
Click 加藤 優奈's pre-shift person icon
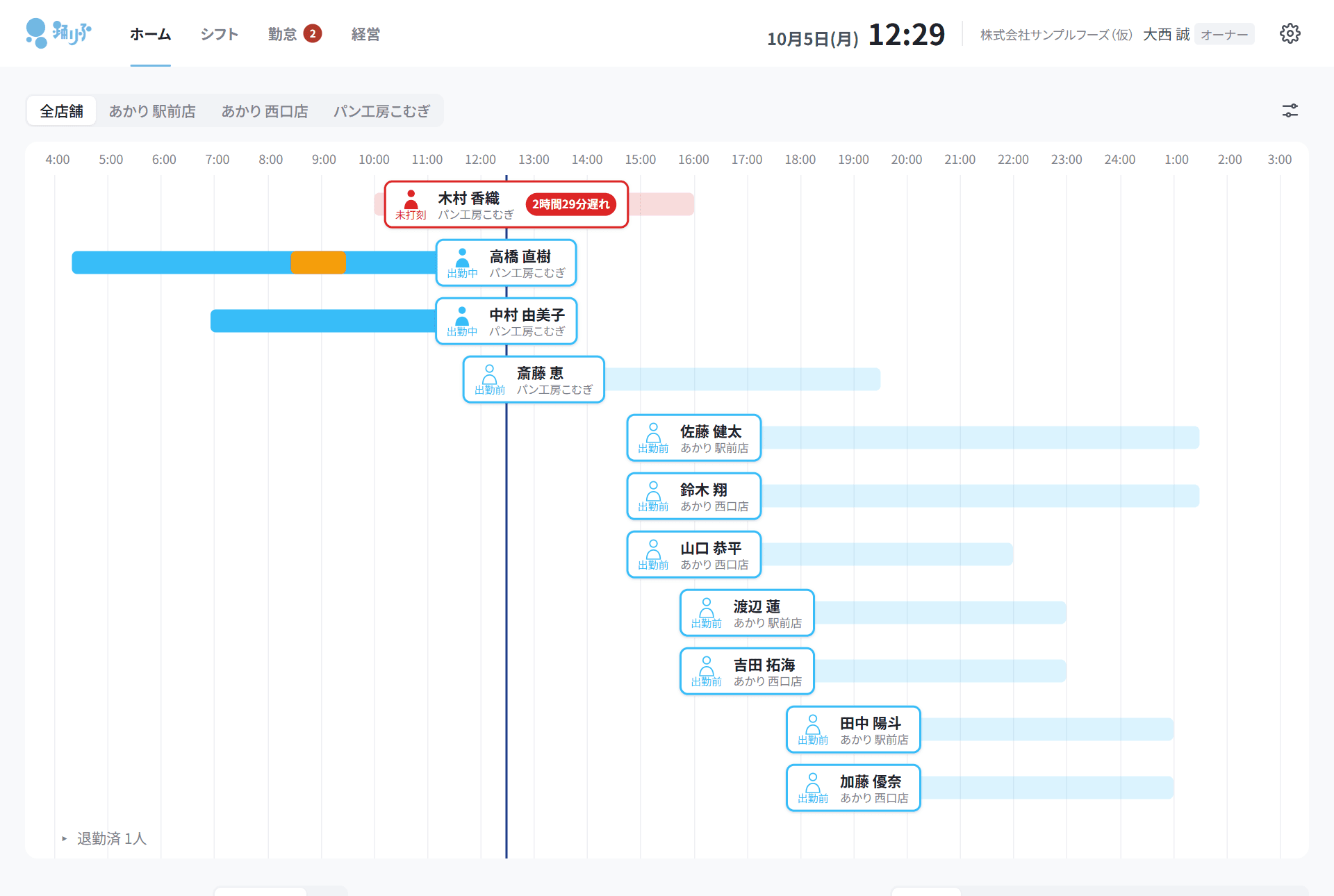tap(812, 783)
